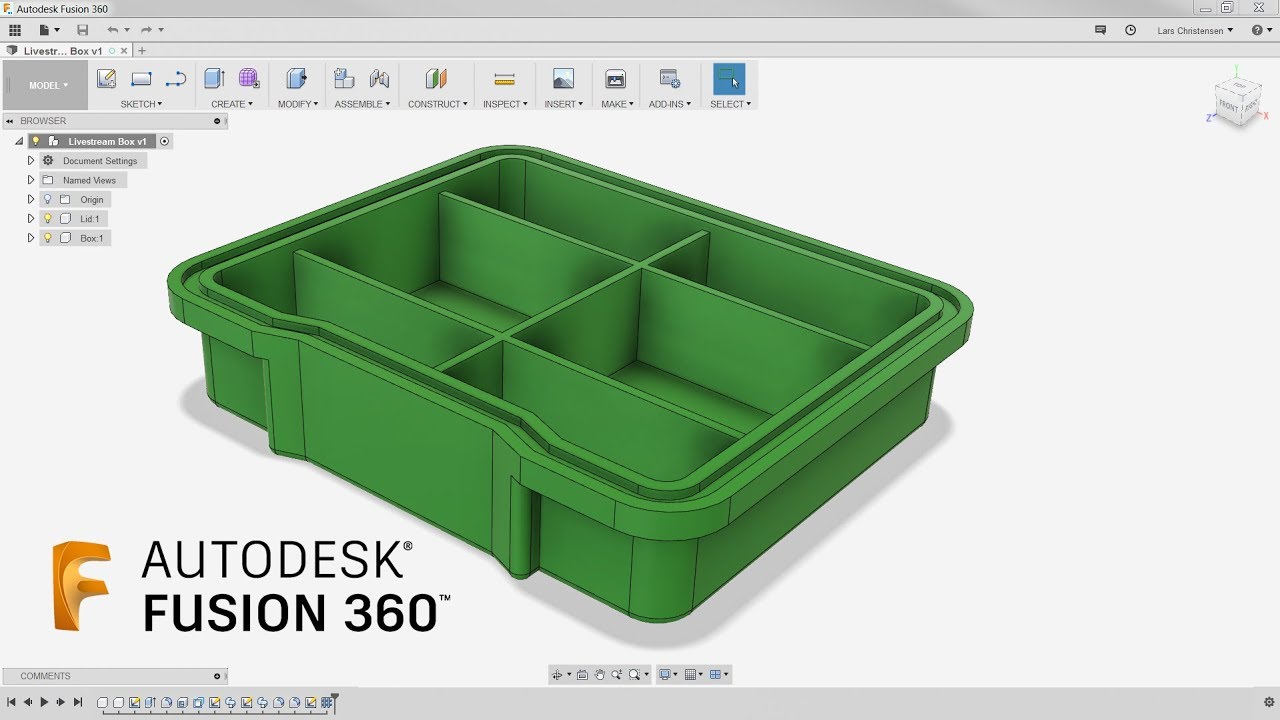This screenshot has width=1280, height=720.
Task: Open the notifications comment icon
Action: point(1101,30)
